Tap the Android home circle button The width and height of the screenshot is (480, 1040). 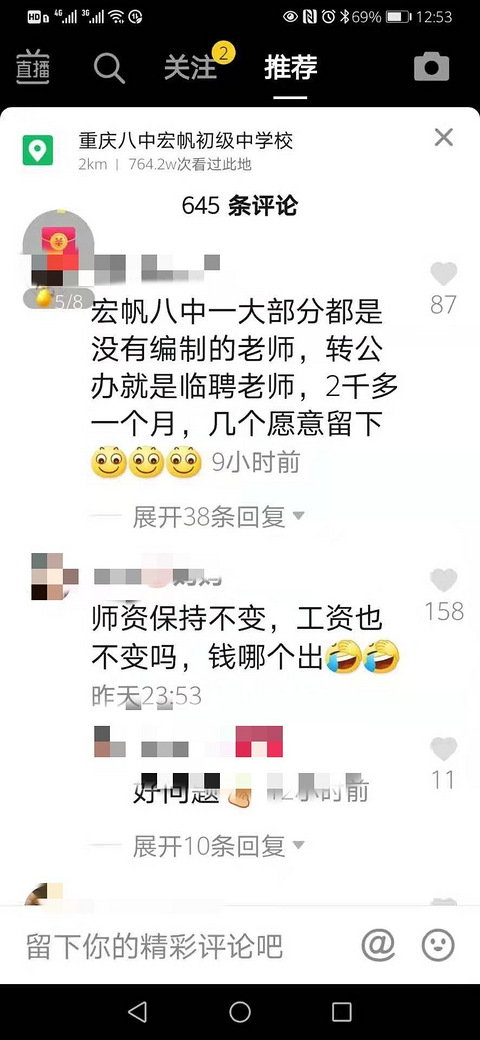(239, 1011)
